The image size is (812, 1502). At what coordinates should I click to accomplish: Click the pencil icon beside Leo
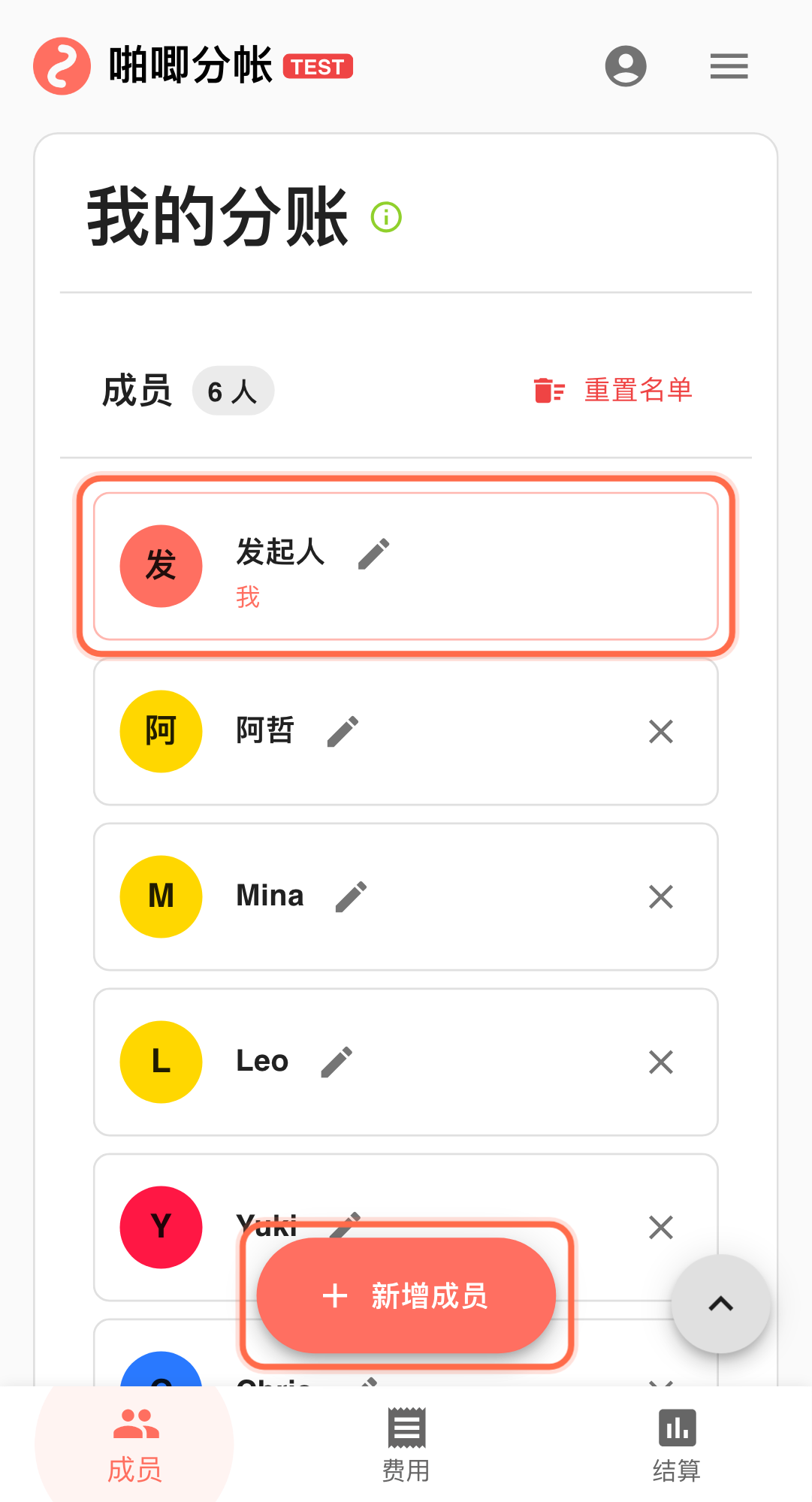(337, 1062)
